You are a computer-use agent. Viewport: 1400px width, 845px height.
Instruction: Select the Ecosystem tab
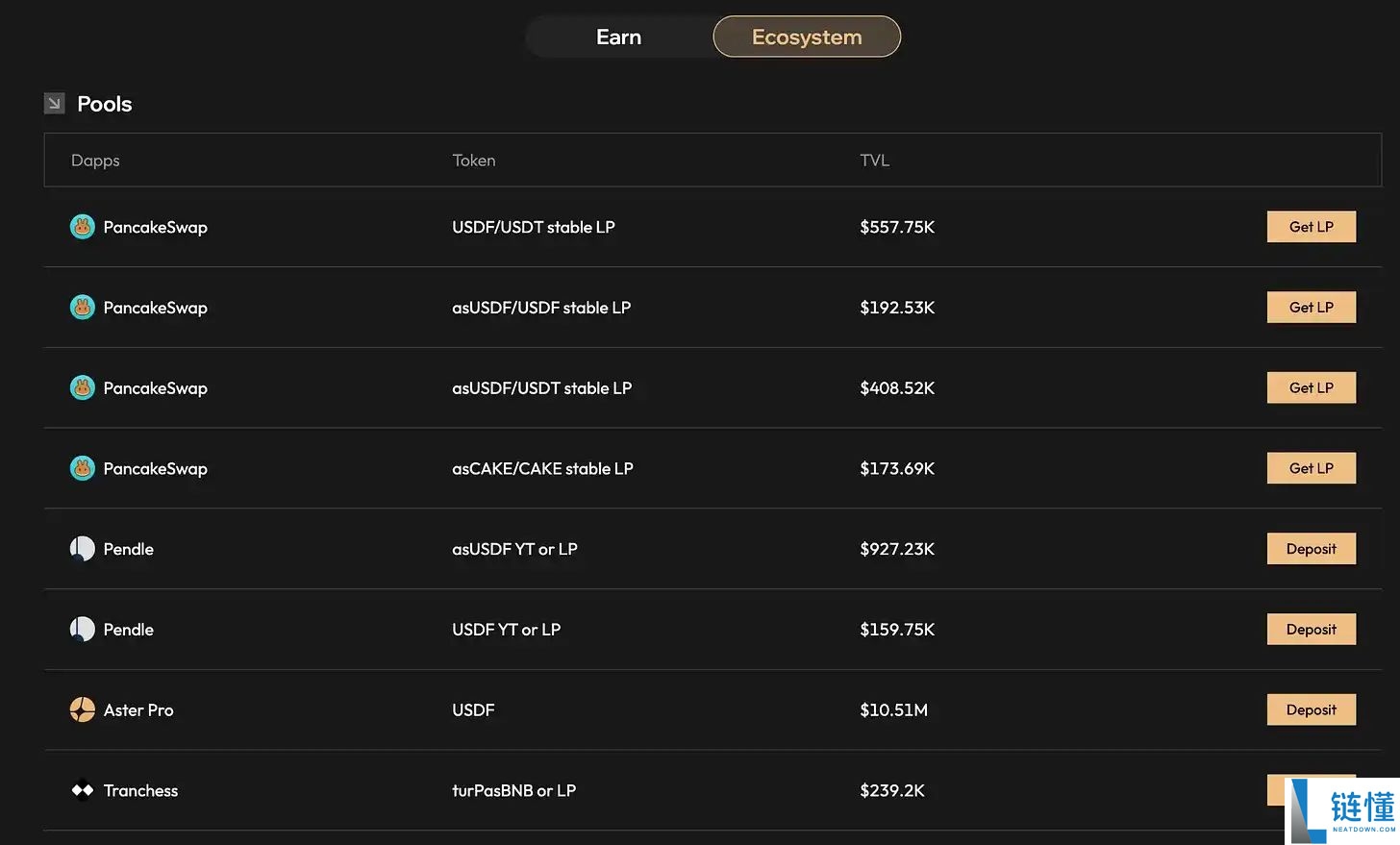coord(807,37)
